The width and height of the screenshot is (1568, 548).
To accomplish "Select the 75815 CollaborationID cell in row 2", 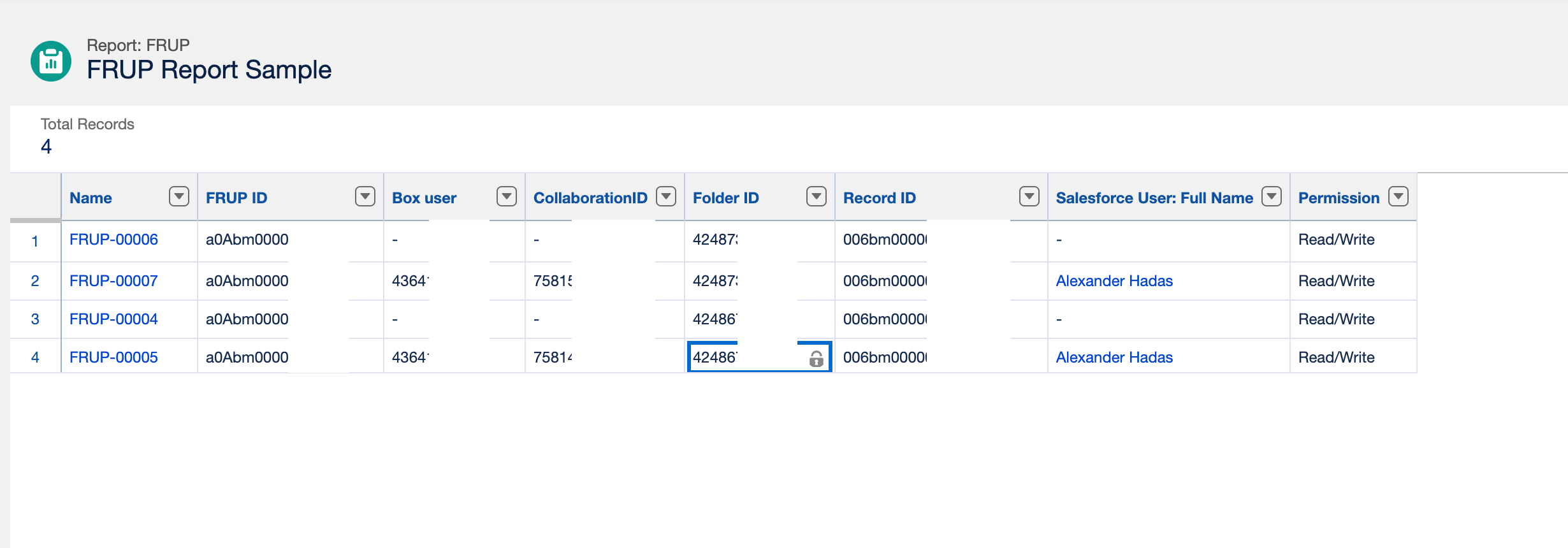I will tap(605, 281).
